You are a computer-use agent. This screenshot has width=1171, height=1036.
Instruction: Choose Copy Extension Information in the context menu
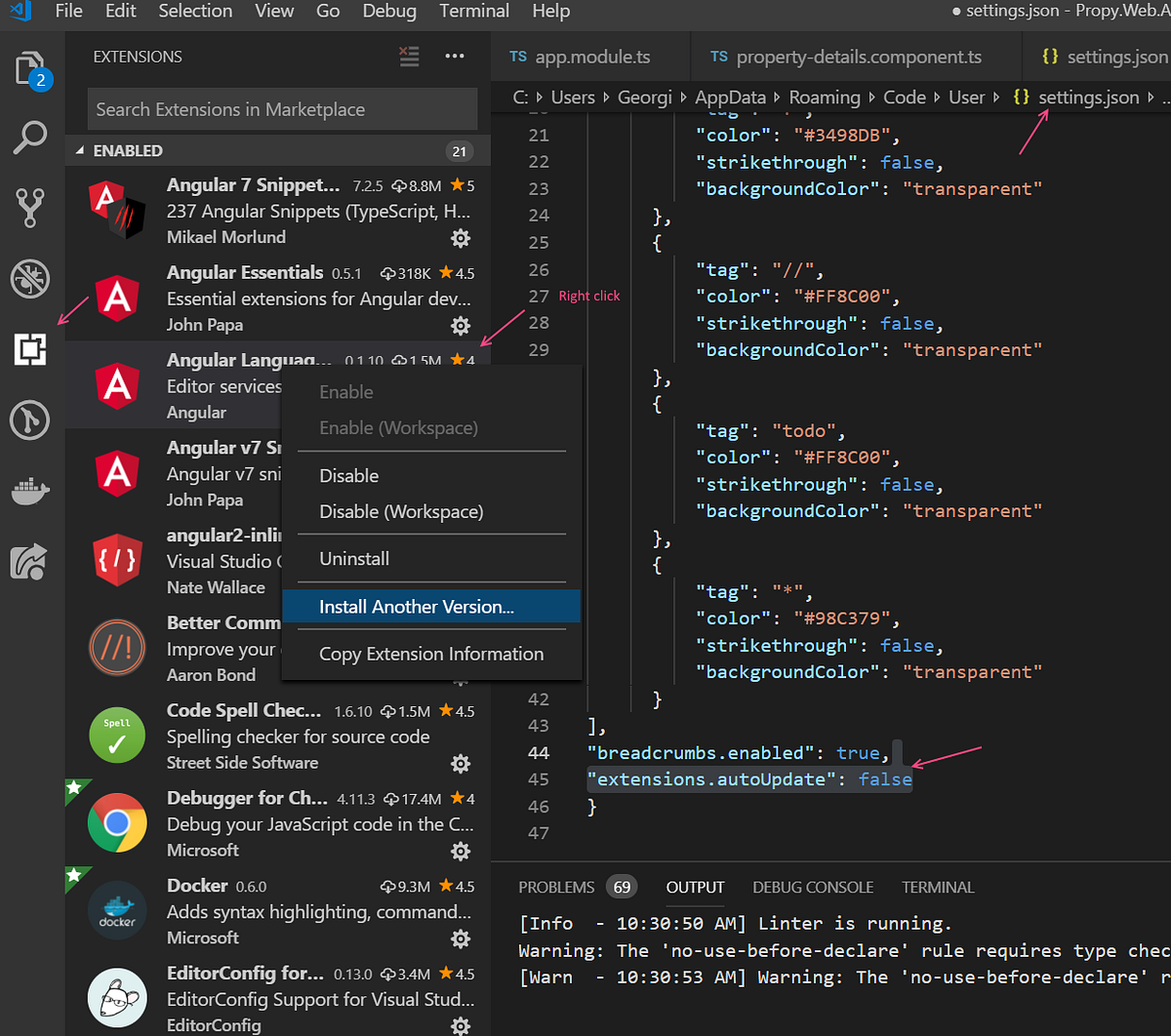(x=431, y=654)
